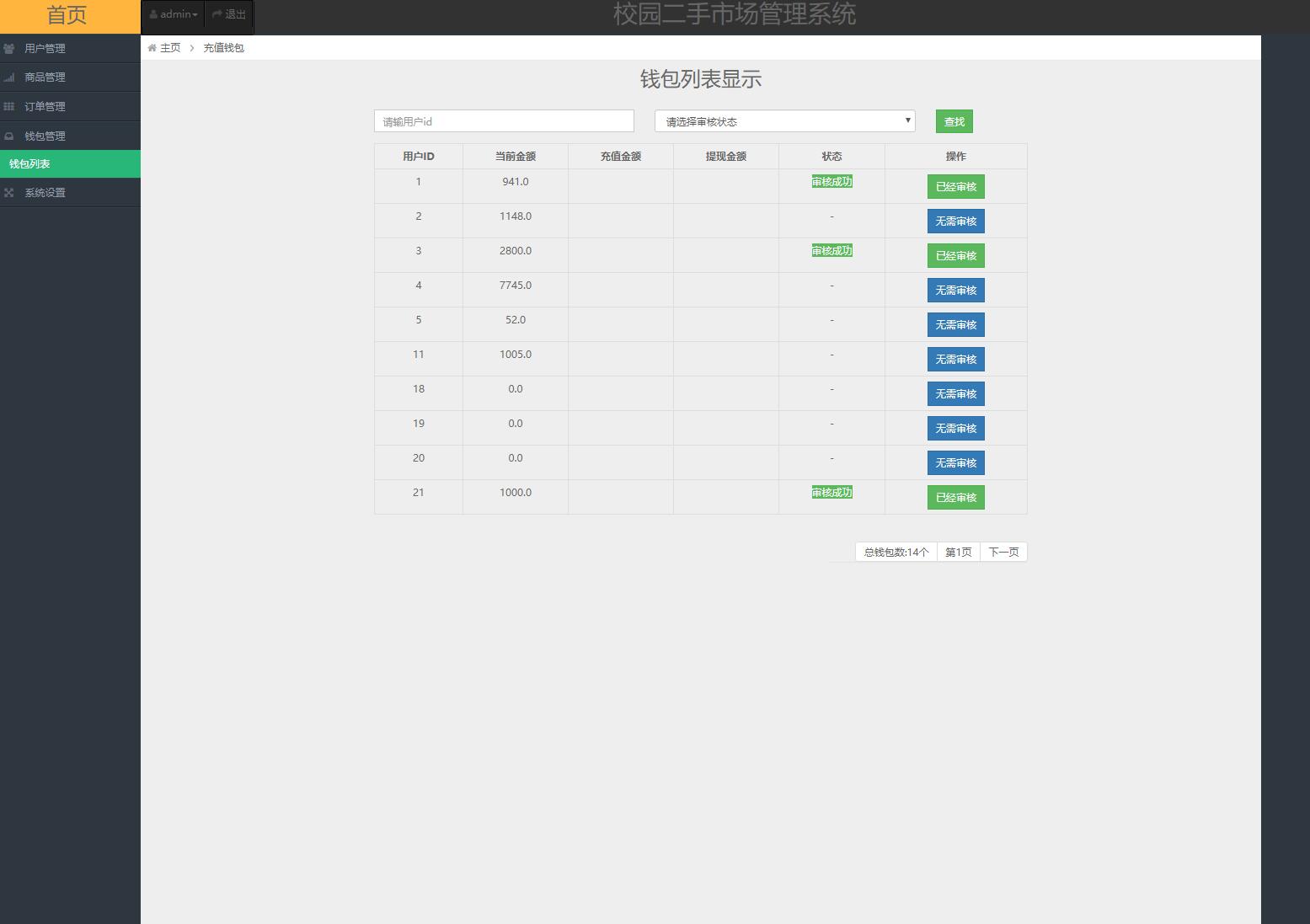1310x924 pixels.
Task: Click the 0.0 amount for user 19
Action: coord(516,424)
